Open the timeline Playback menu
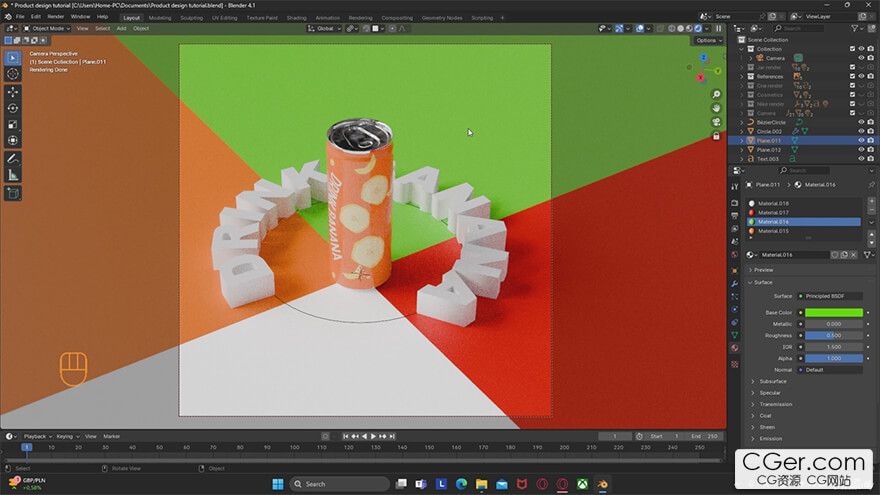 (37, 436)
